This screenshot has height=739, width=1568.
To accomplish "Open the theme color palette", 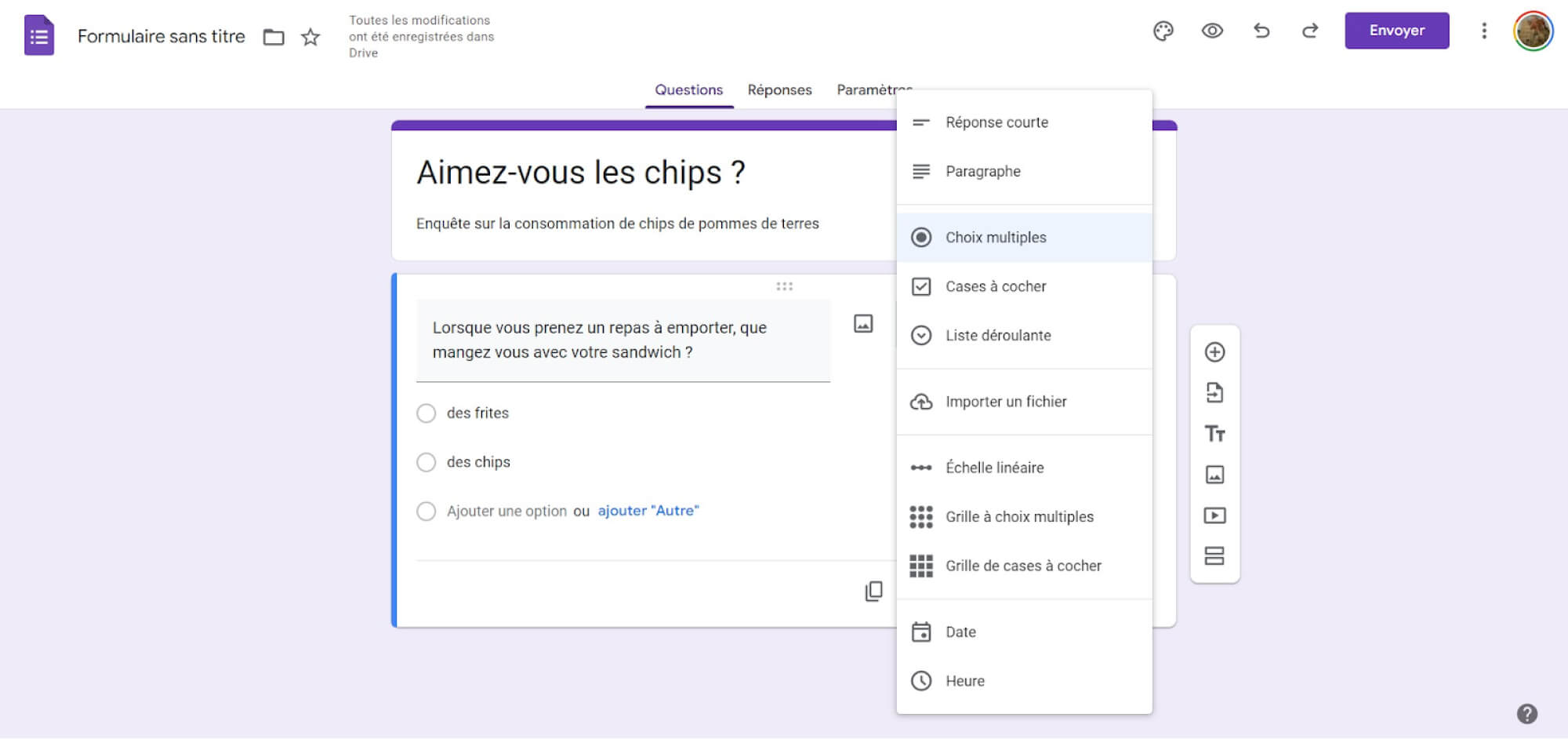I will point(1163,31).
